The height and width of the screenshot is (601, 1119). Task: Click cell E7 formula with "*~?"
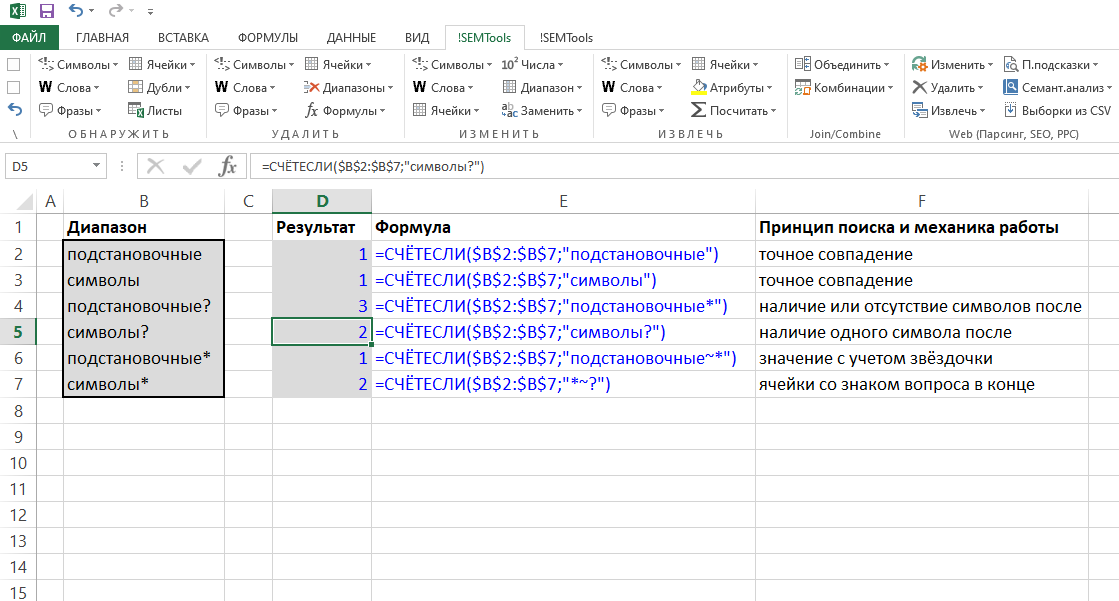click(x=563, y=384)
